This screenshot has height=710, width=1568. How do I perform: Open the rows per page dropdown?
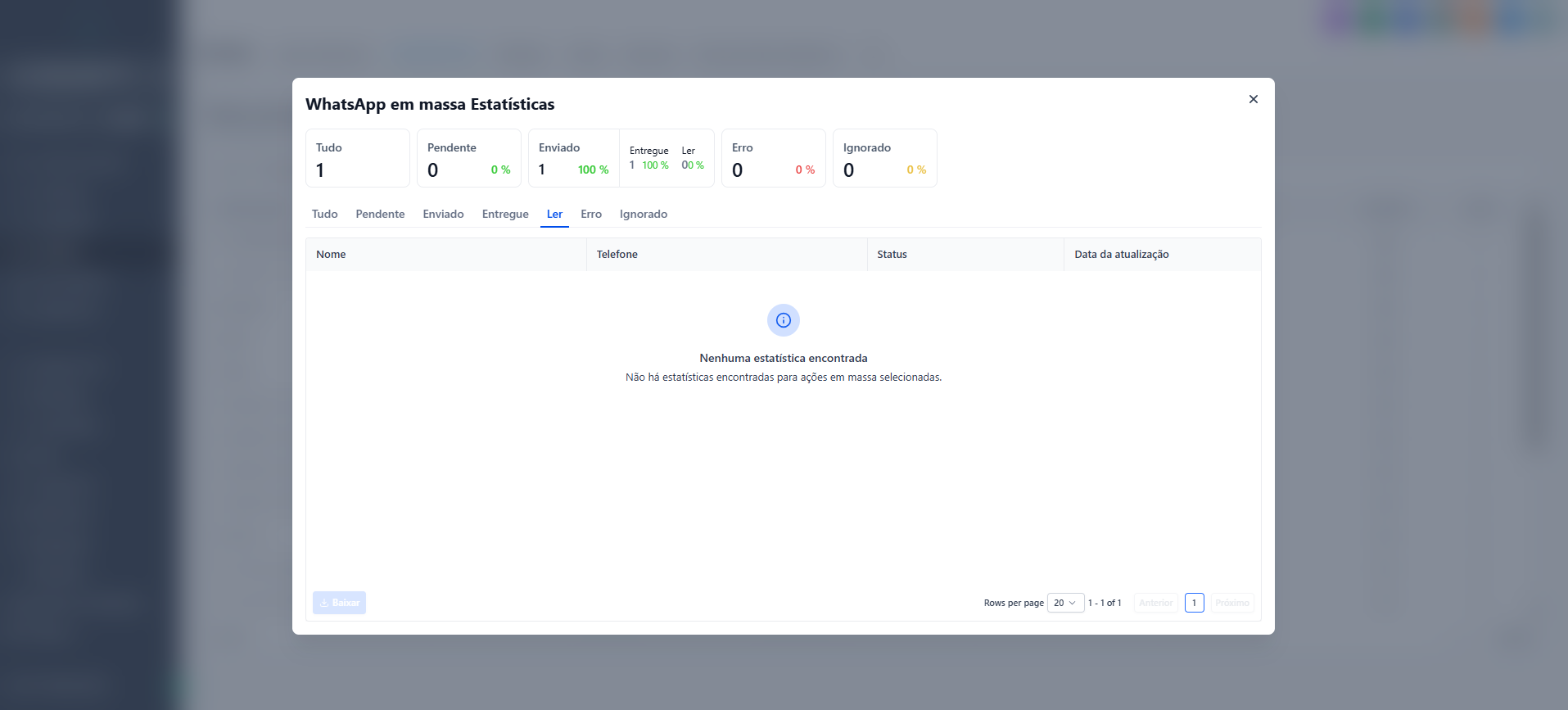1065,603
